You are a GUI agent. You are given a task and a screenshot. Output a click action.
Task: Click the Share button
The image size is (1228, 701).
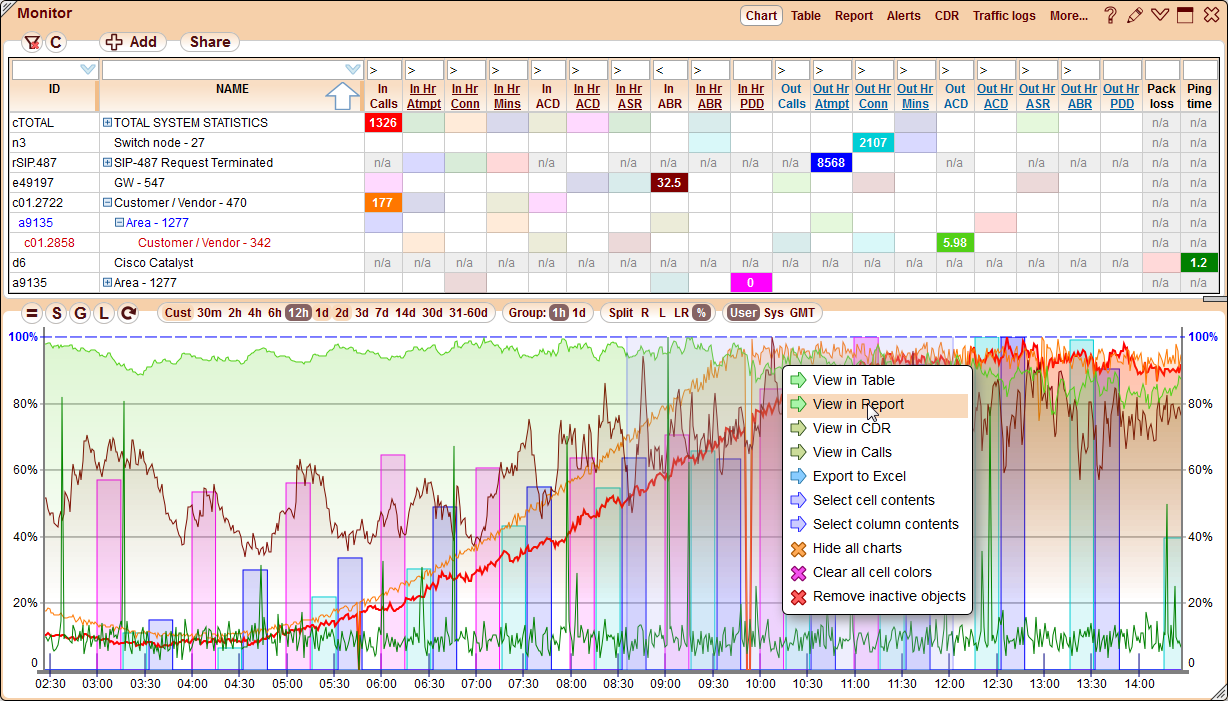[x=208, y=42]
